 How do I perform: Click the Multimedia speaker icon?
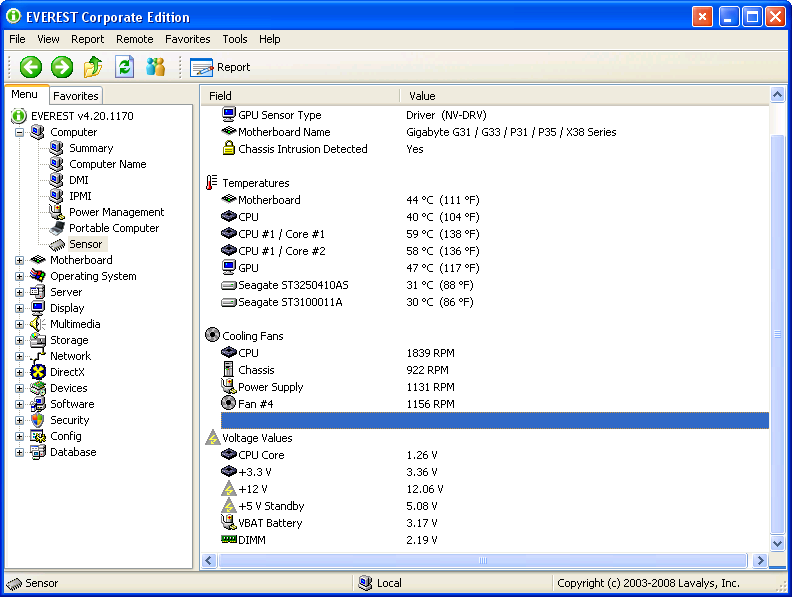pyautogui.click(x=37, y=324)
